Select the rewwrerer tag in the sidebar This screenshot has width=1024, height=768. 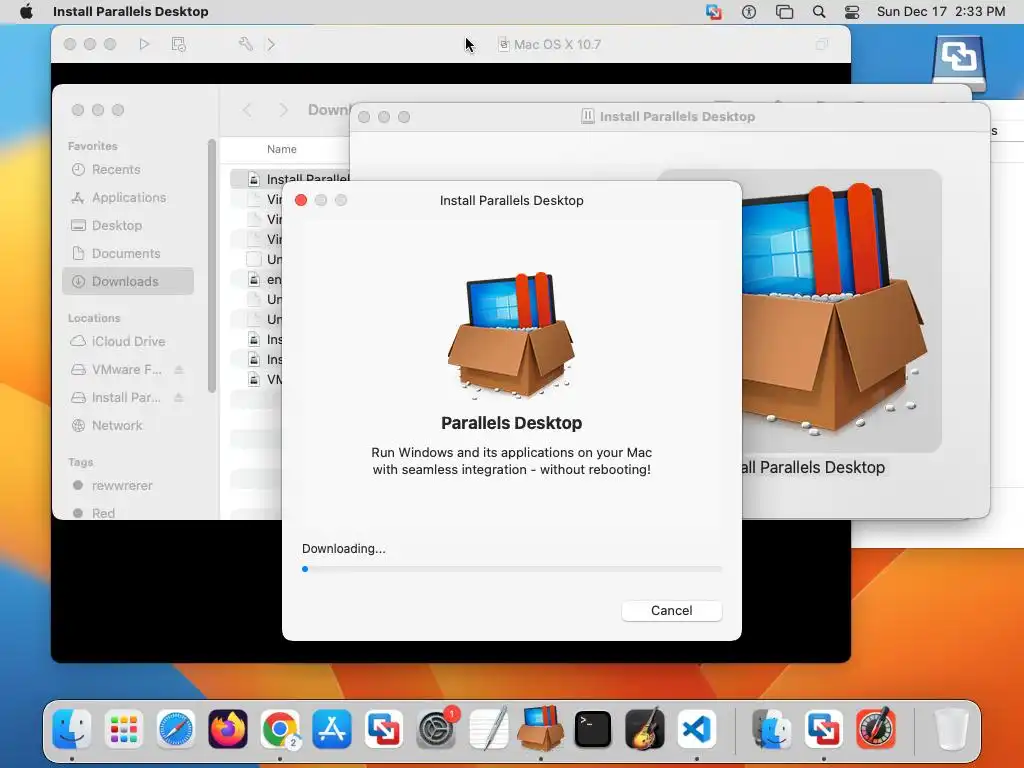[122, 486]
